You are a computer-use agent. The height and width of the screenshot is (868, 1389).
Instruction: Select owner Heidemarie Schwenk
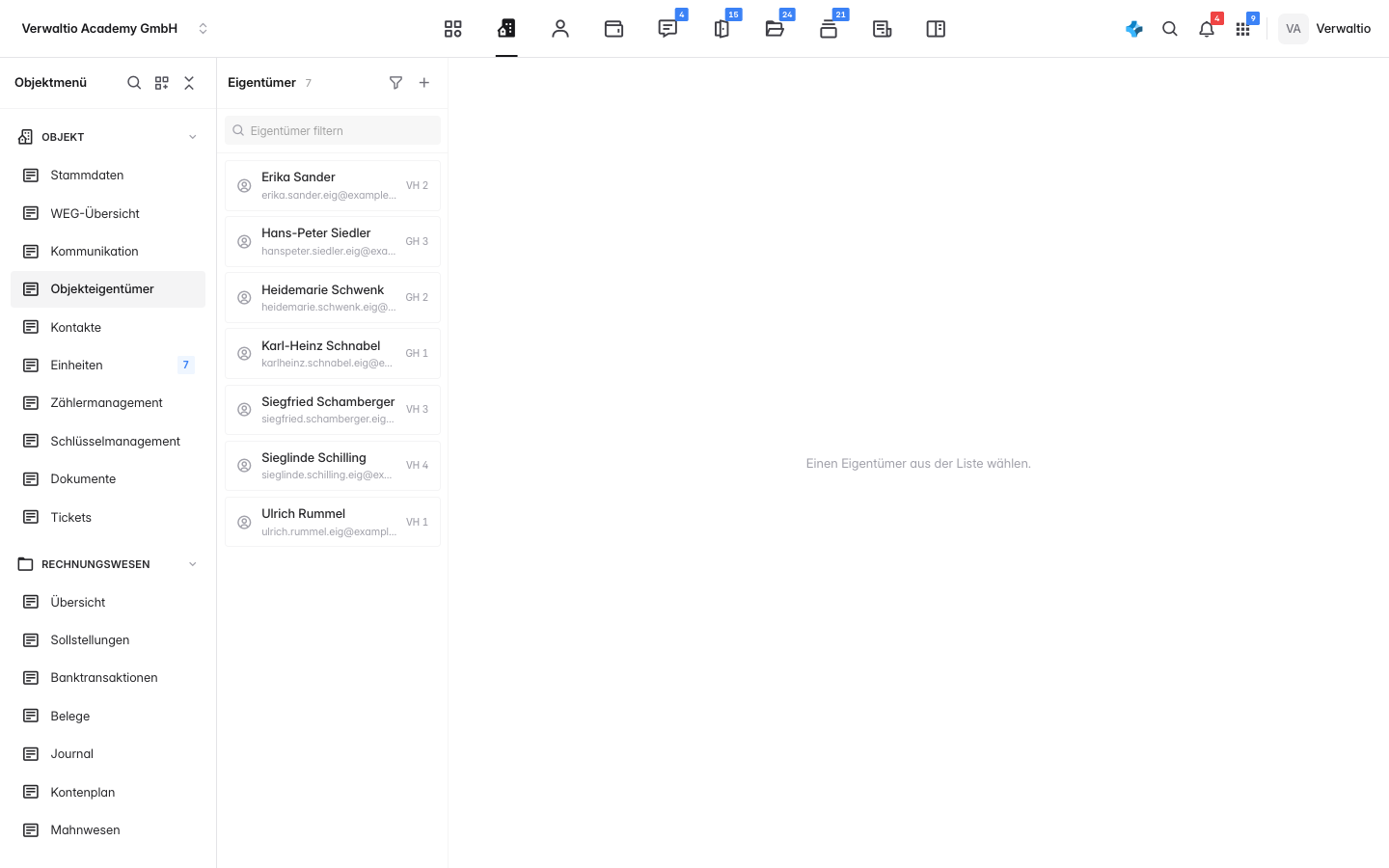coord(333,297)
